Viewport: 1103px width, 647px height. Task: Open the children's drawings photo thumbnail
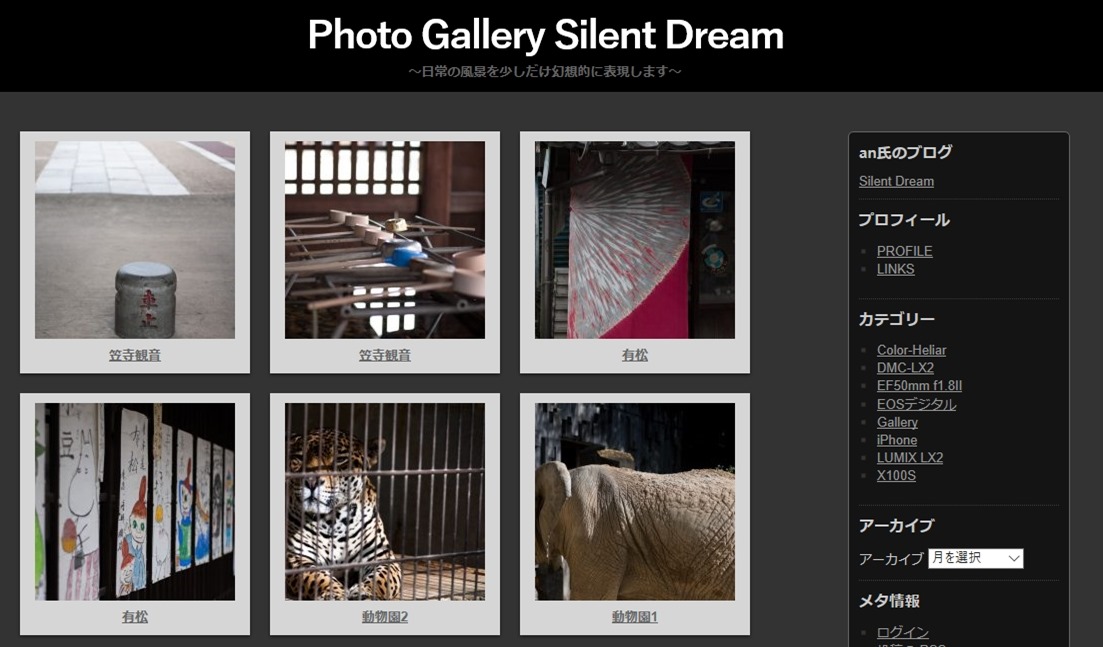pos(135,501)
